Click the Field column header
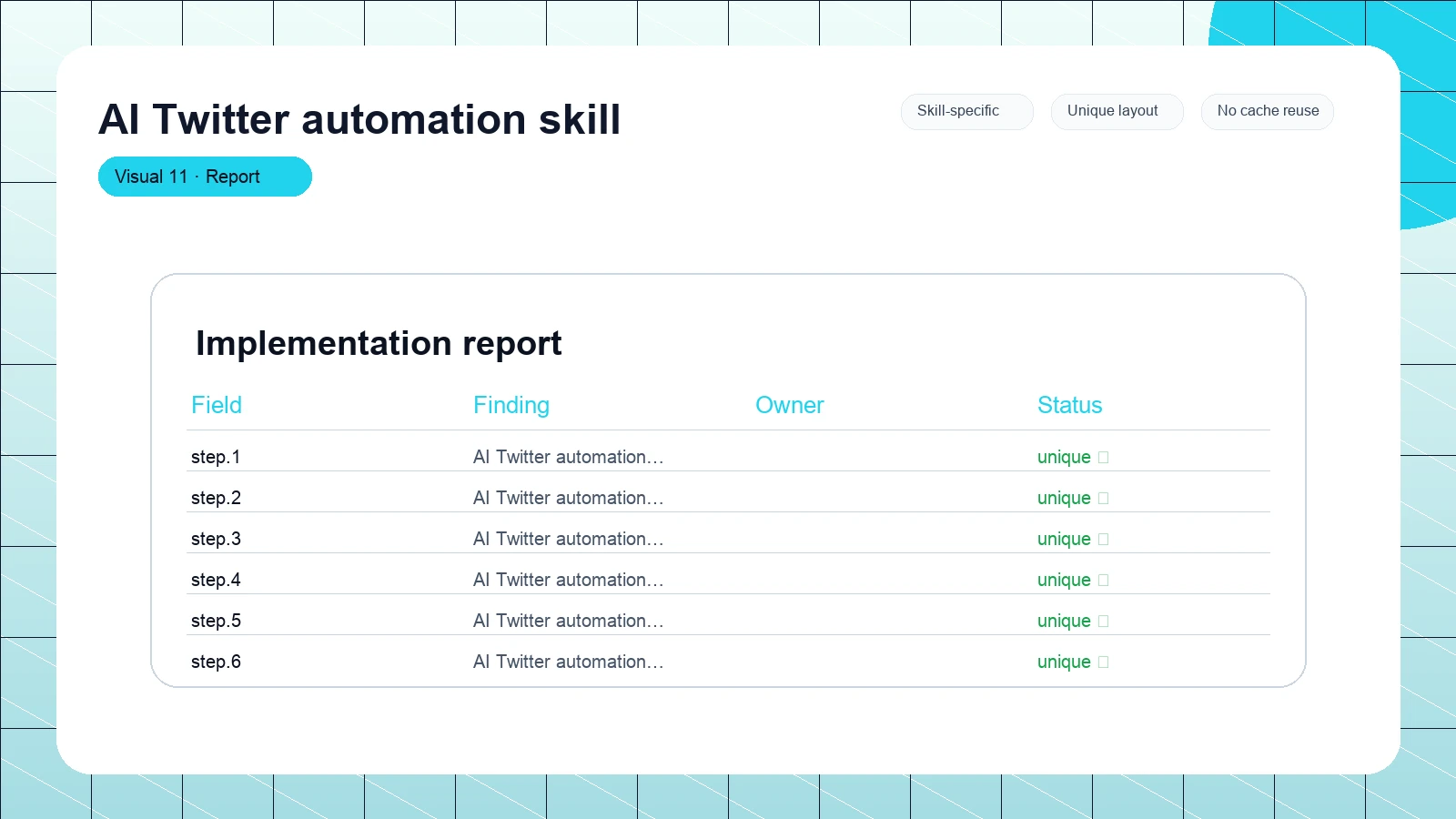Viewport: 1456px width, 819px height. tap(217, 405)
